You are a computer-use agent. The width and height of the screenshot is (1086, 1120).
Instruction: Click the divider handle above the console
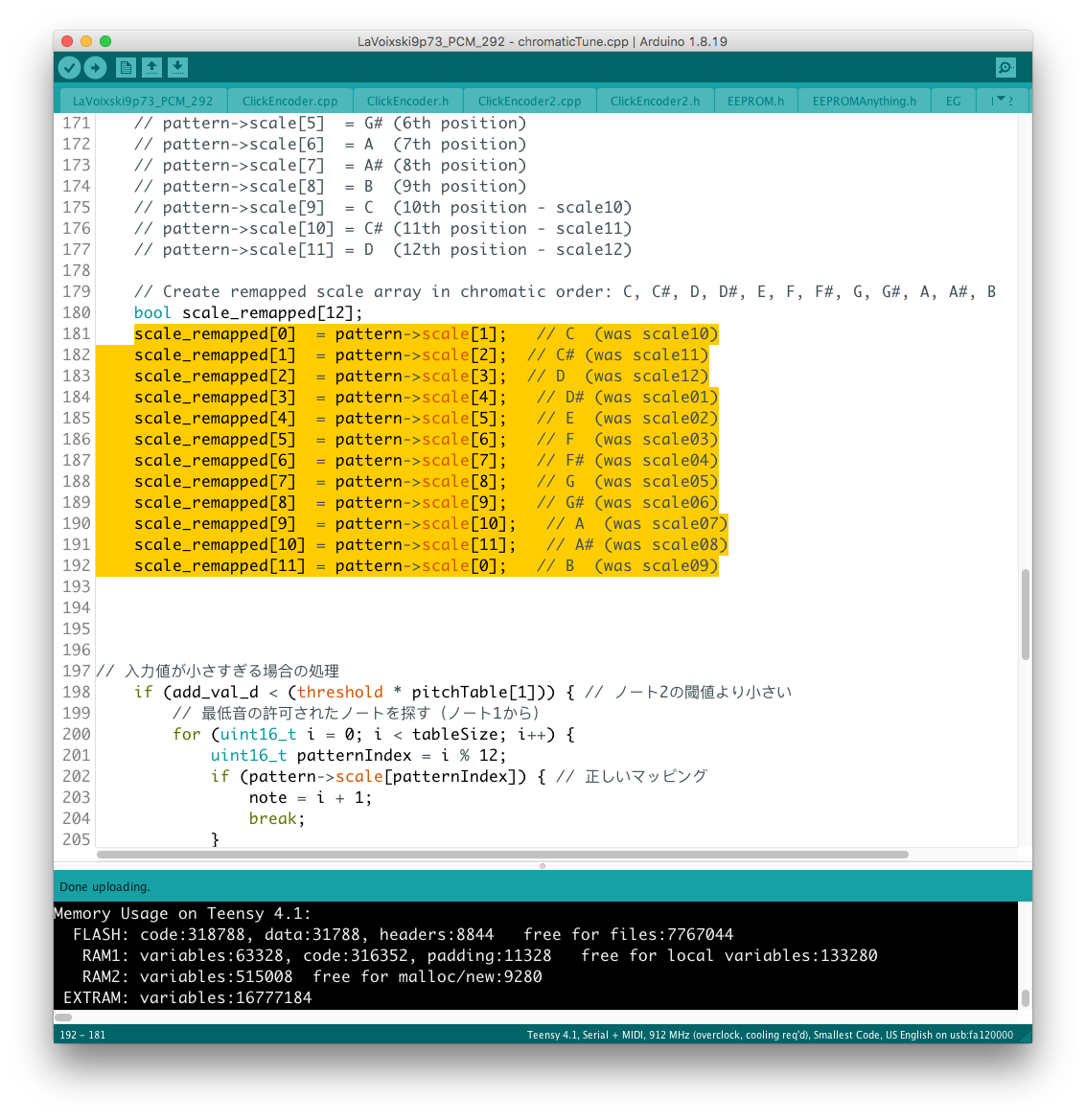(543, 865)
